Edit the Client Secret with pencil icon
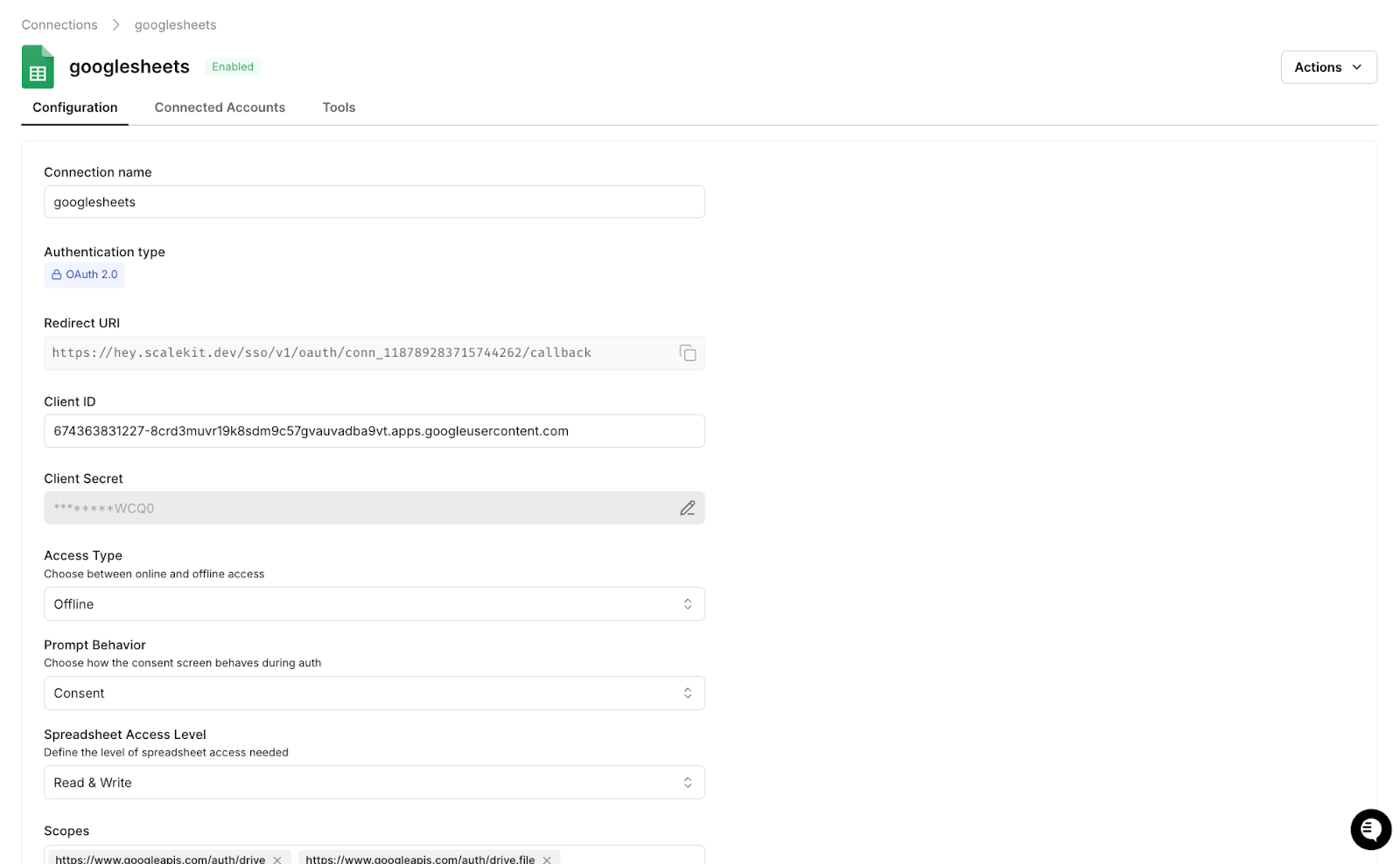Viewport: 1400px width, 864px height. 688,508
